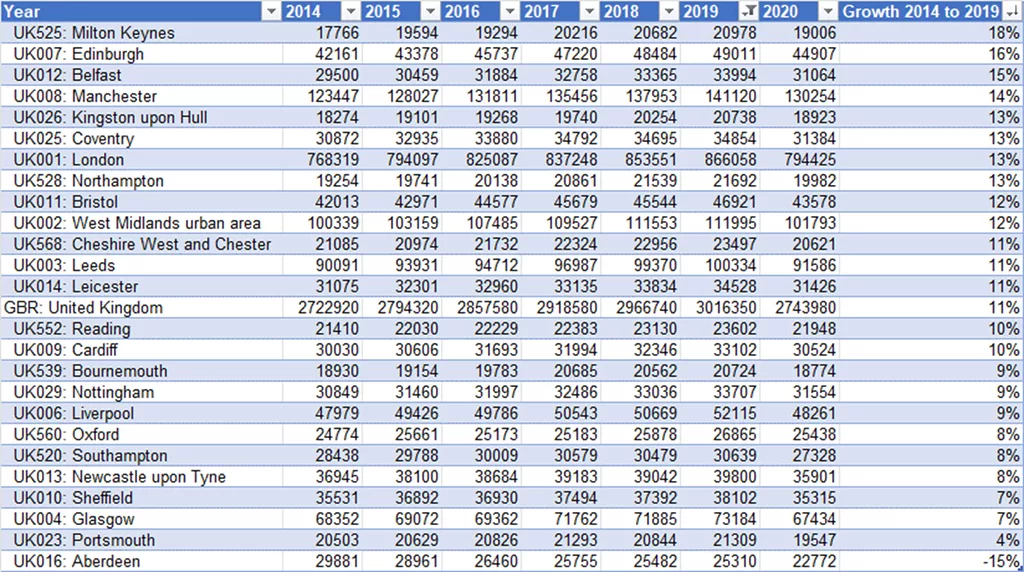The image size is (1024, 572).
Task: Open the 2015 column filter dropdown
Action: 430,12
